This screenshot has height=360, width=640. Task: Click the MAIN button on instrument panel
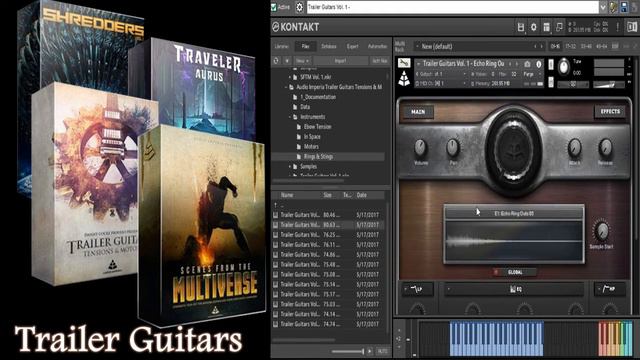coord(418,112)
